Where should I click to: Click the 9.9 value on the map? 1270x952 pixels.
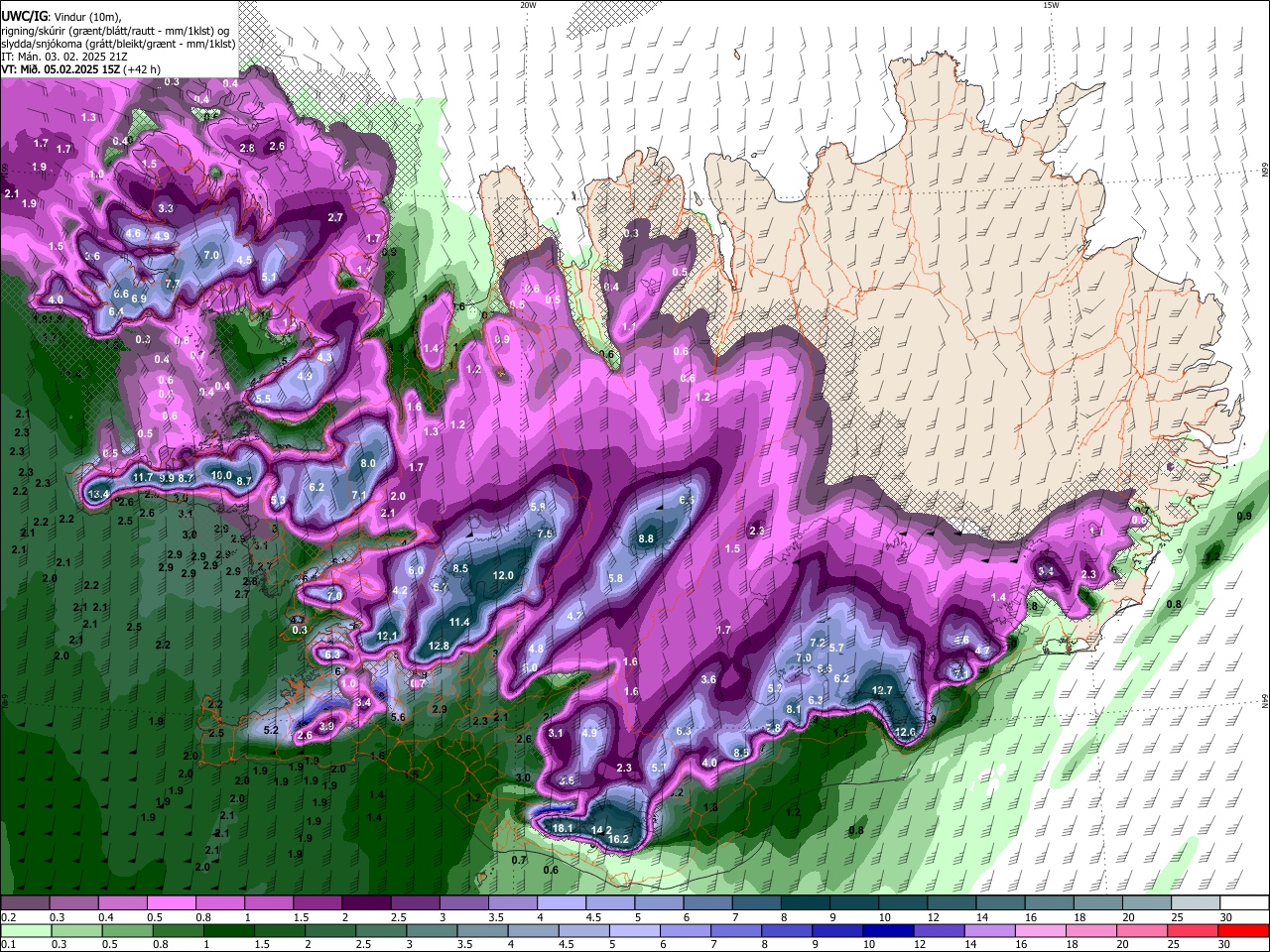click(x=167, y=478)
